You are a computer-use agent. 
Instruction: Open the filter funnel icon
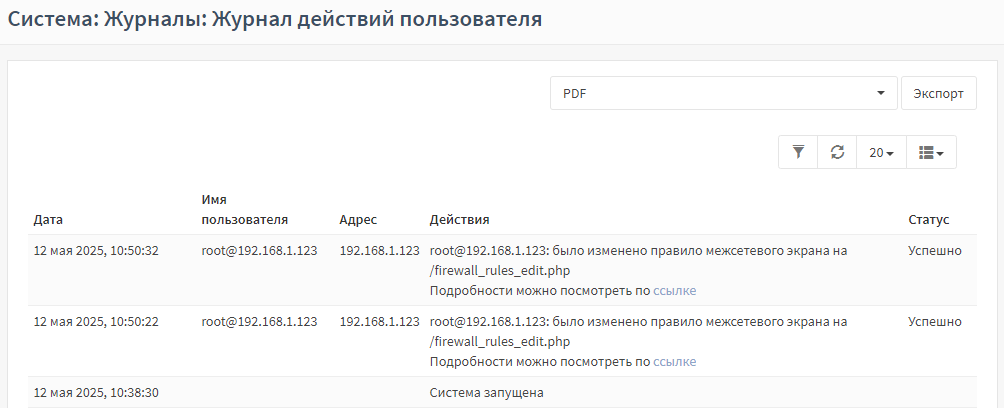[798, 152]
